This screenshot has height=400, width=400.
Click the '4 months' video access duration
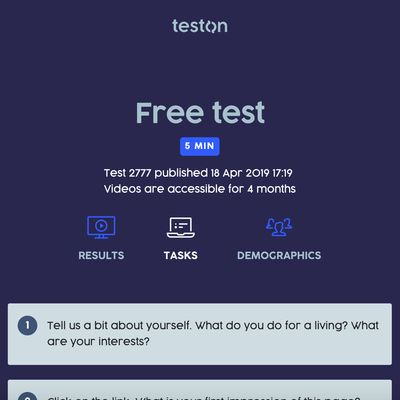pyautogui.click(x=272, y=189)
